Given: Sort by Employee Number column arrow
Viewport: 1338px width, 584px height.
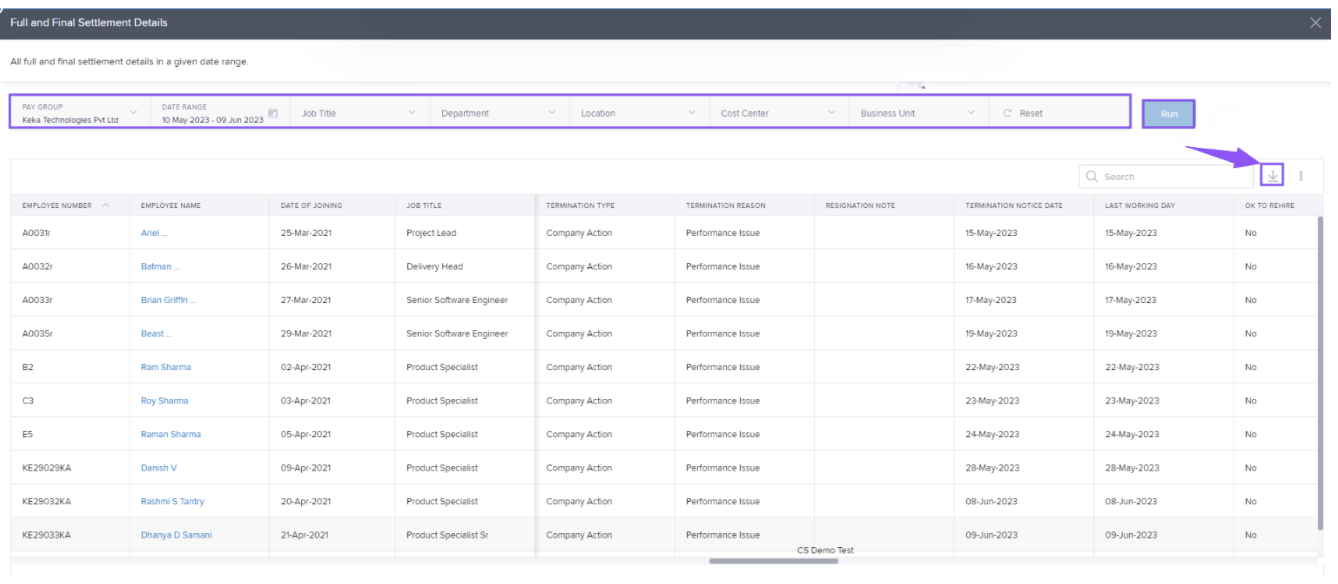Looking at the screenshot, I should tap(106, 205).
